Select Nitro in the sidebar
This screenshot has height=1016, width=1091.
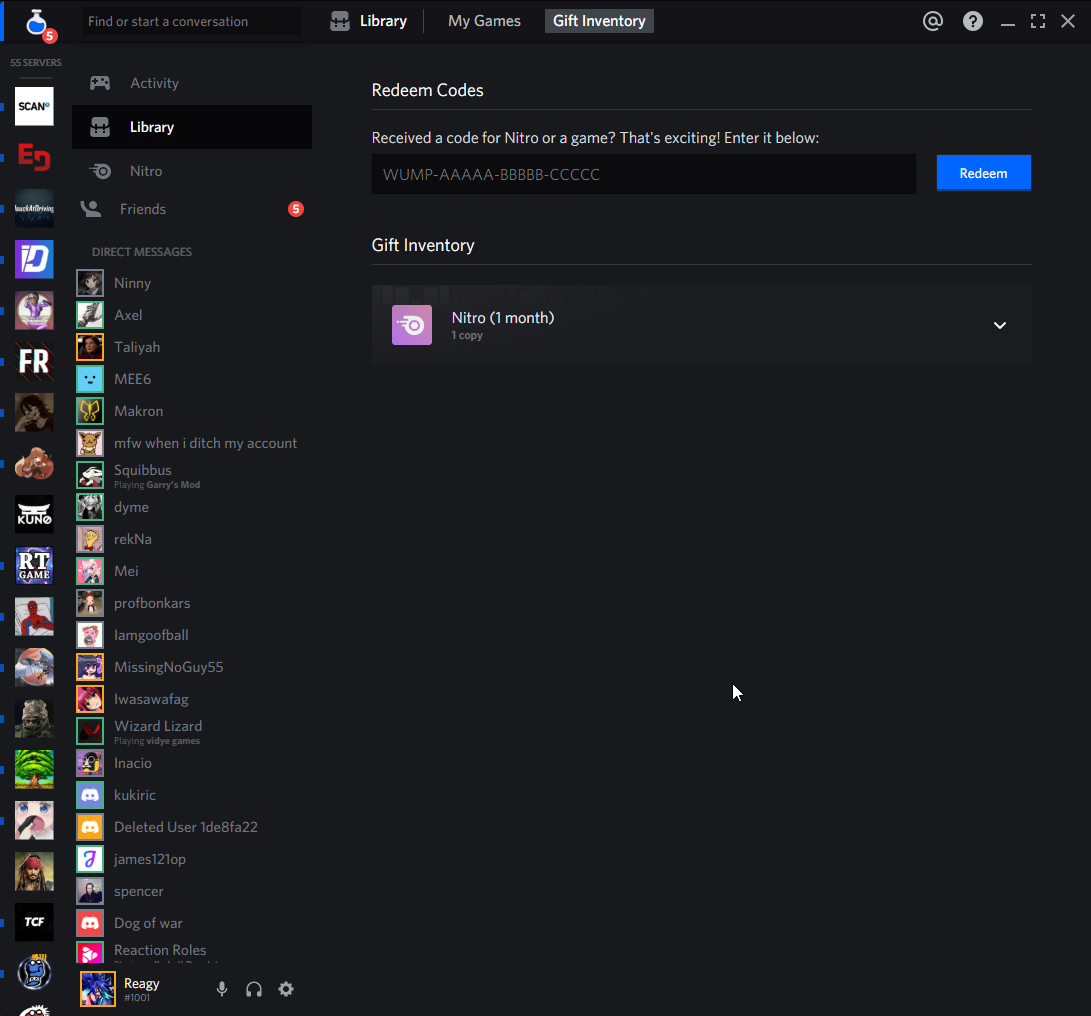click(x=192, y=170)
